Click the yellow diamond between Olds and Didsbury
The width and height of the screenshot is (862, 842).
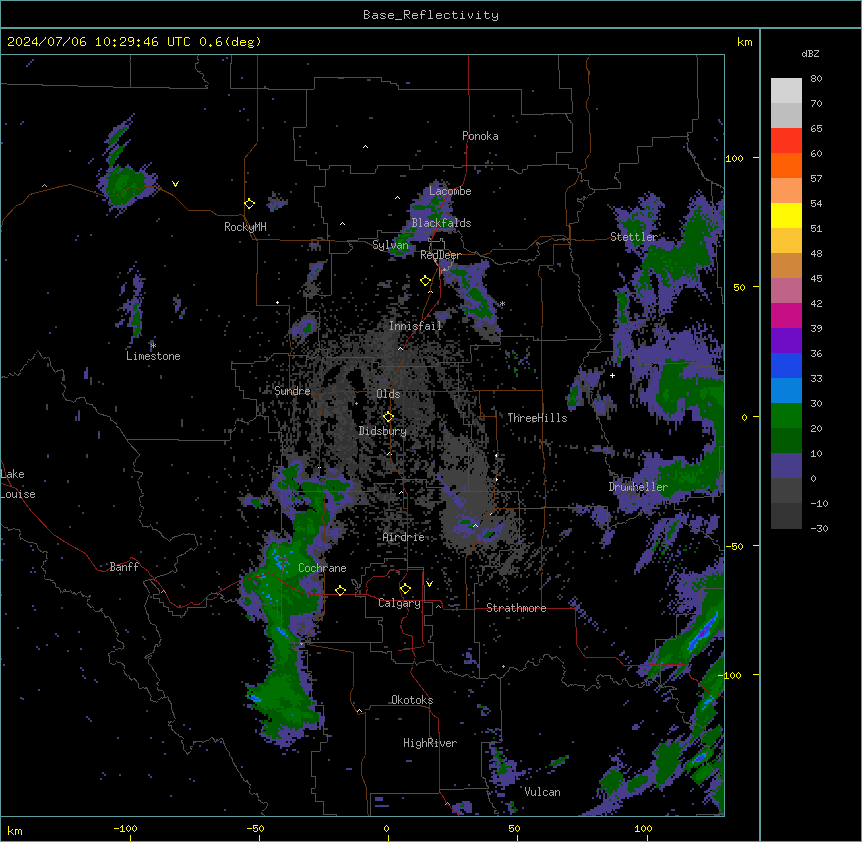[x=388, y=417]
